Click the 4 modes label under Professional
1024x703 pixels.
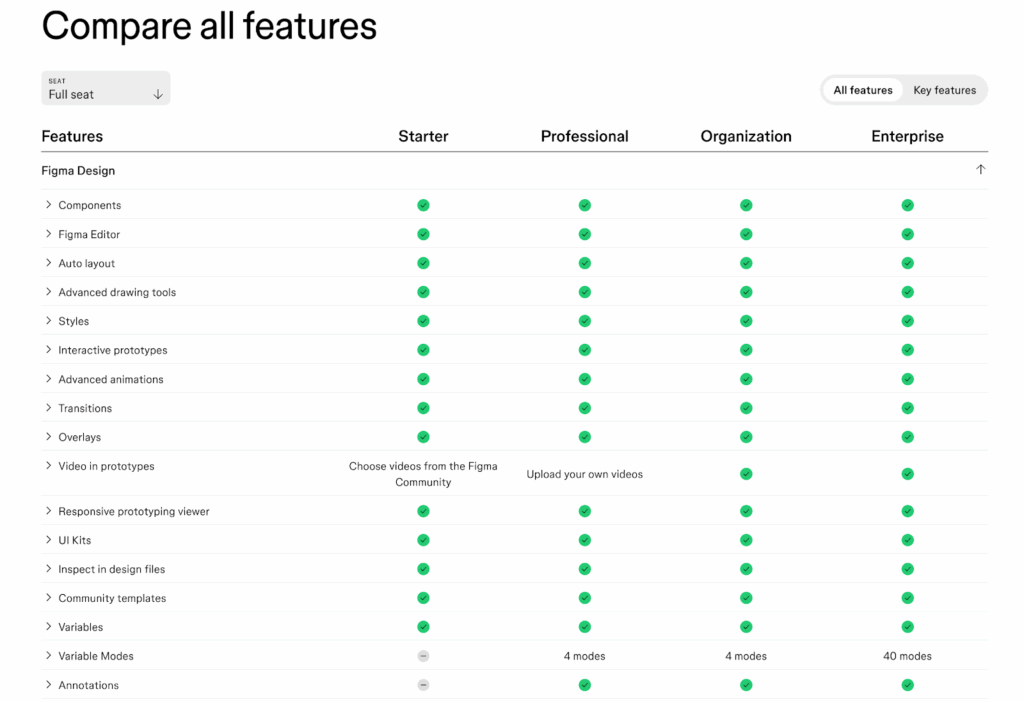[584, 656]
